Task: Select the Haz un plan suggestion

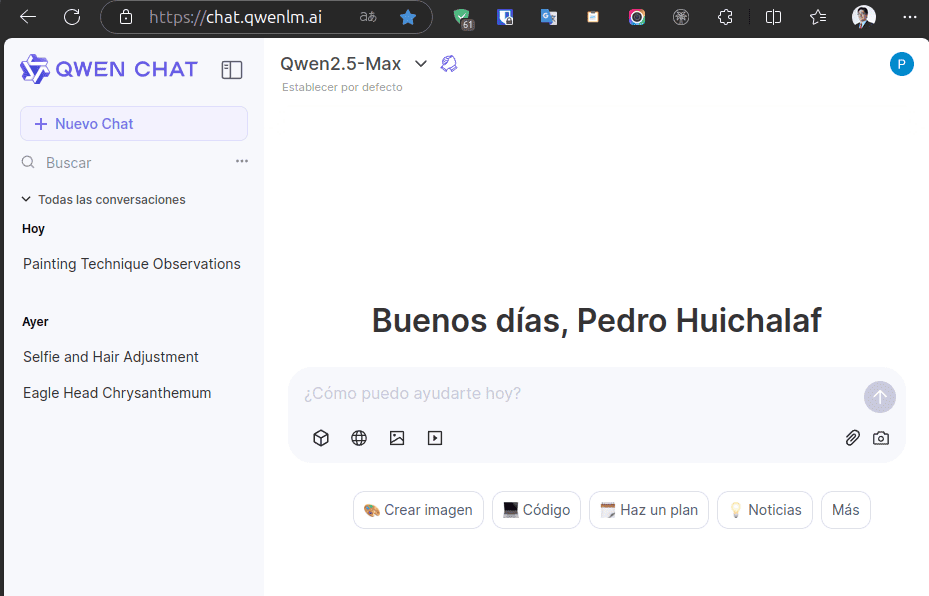Action: [x=649, y=510]
